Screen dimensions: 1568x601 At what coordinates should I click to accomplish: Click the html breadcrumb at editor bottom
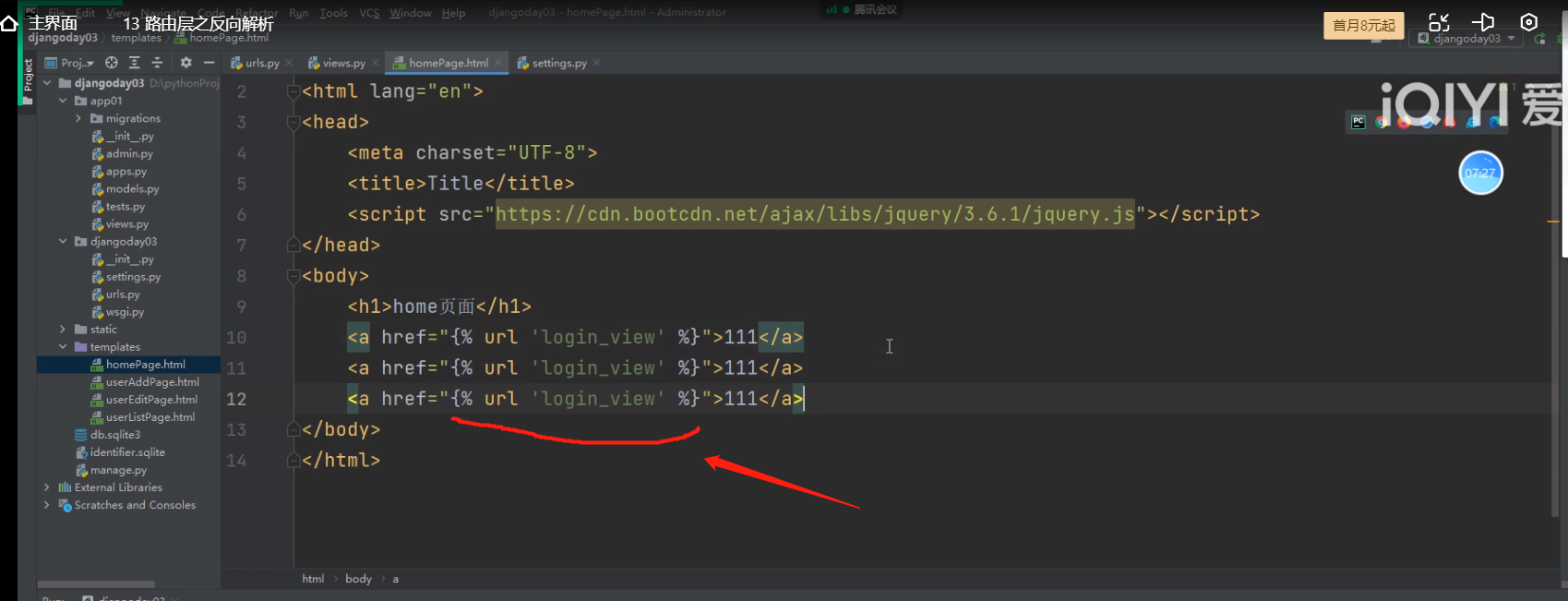point(313,579)
